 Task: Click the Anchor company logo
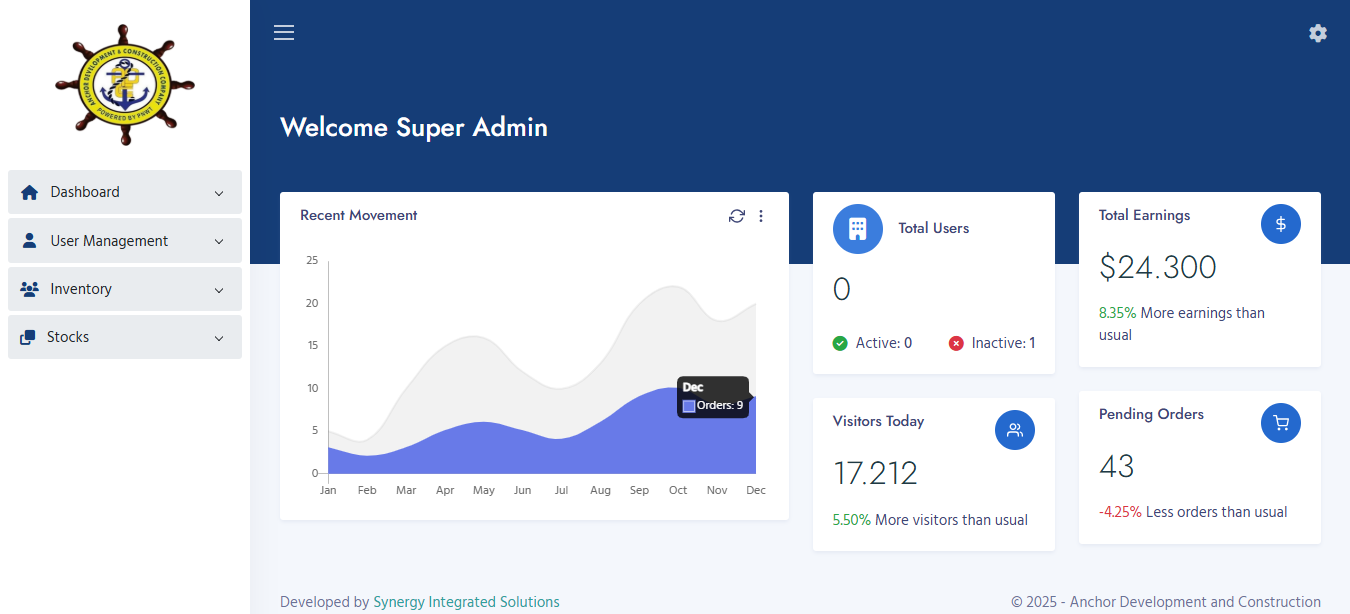[125, 85]
